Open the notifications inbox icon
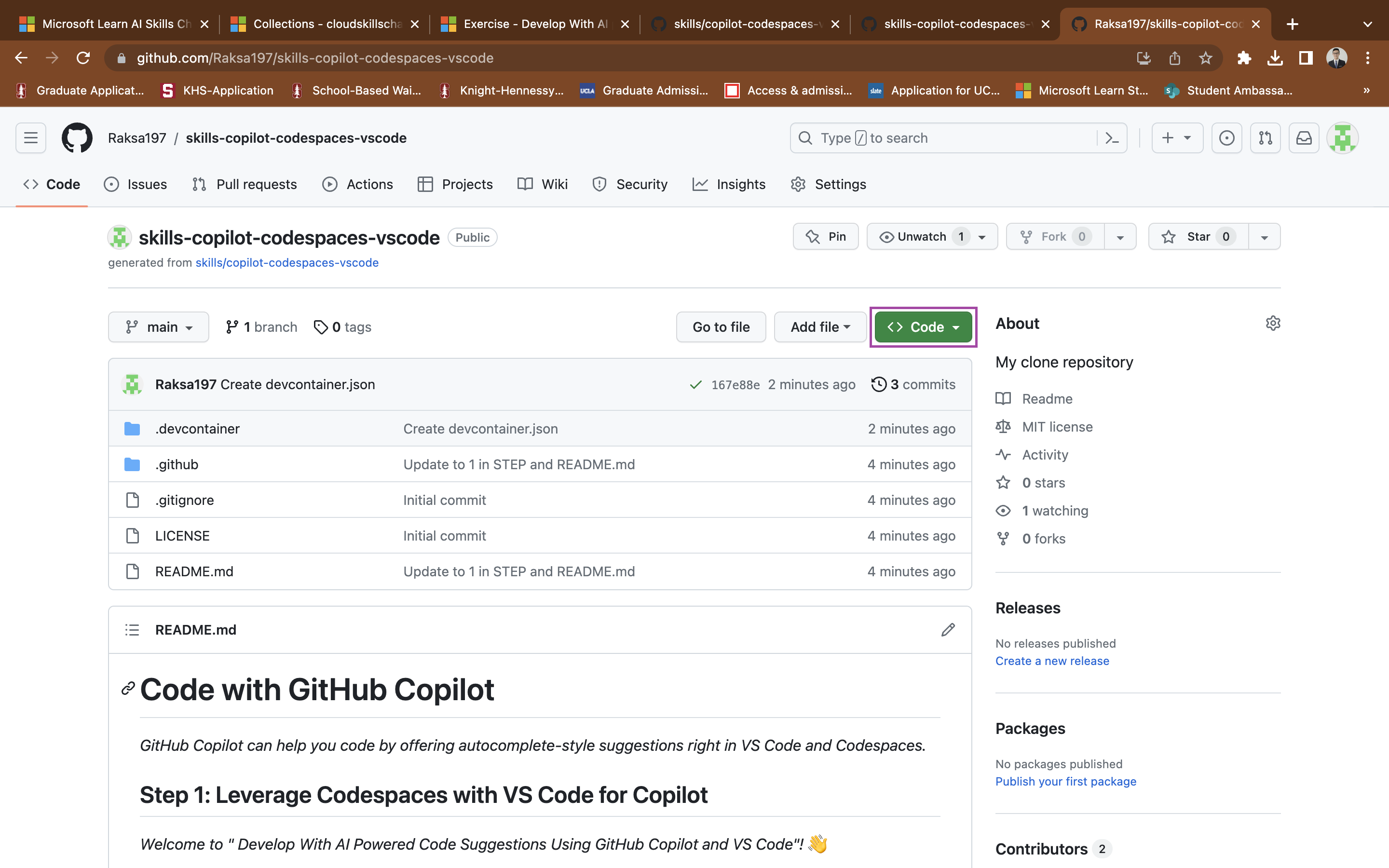This screenshot has height=868, width=1389. pyautogui.click(x=1304, y=138)
